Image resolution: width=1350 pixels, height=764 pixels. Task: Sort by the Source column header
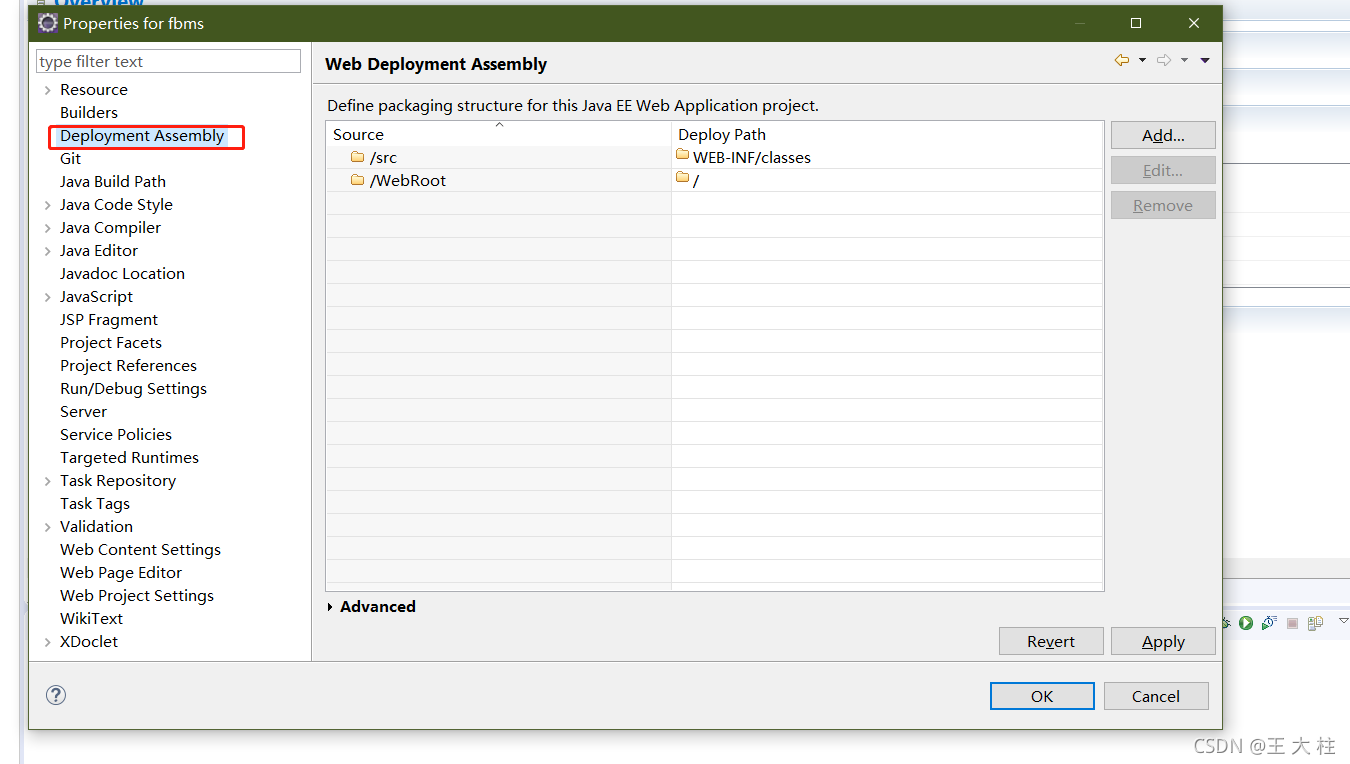click(x=498, y=134)
